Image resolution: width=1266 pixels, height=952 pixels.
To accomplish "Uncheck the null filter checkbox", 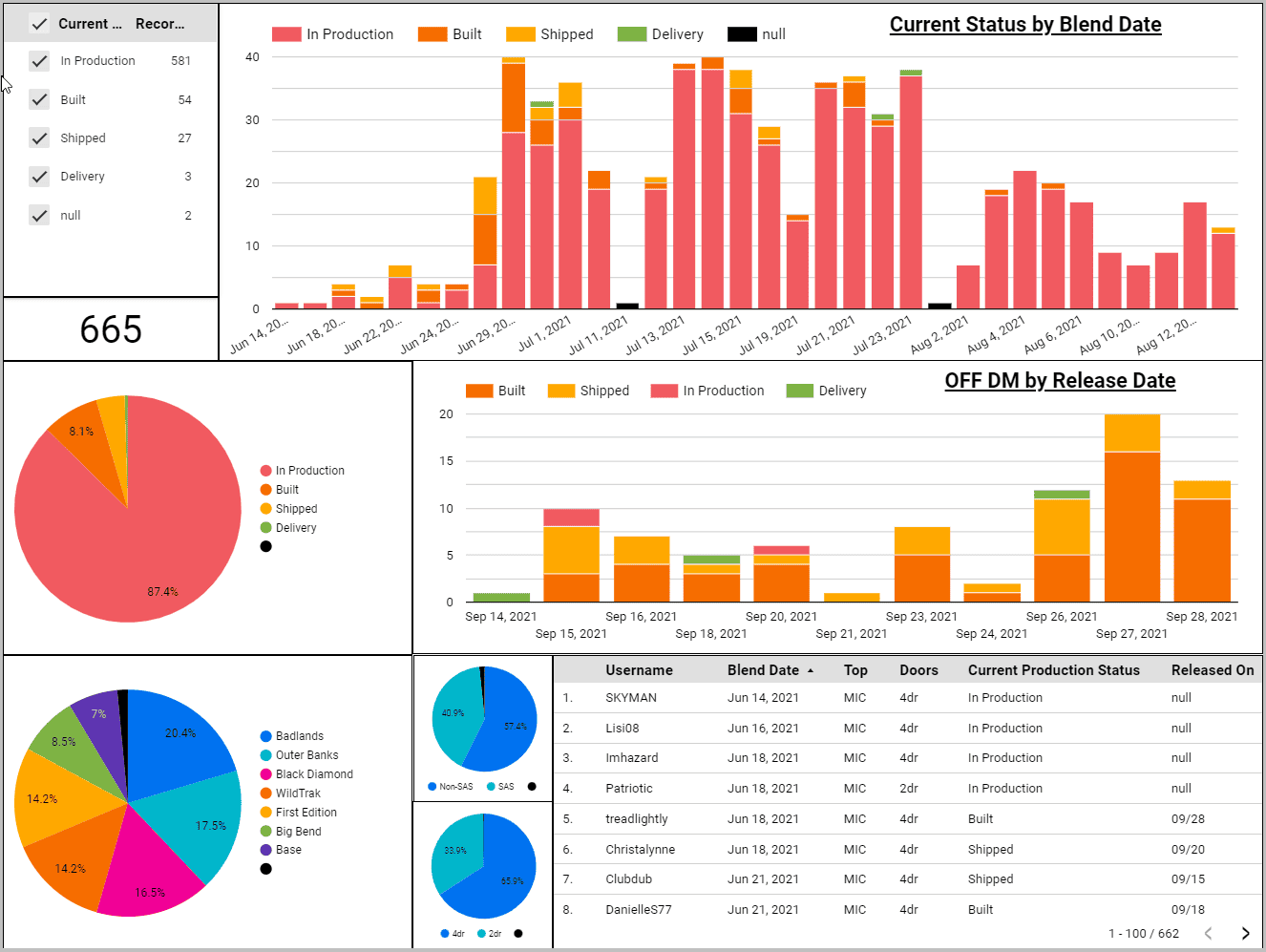I will pyautogui.click(x=39, y=215).
